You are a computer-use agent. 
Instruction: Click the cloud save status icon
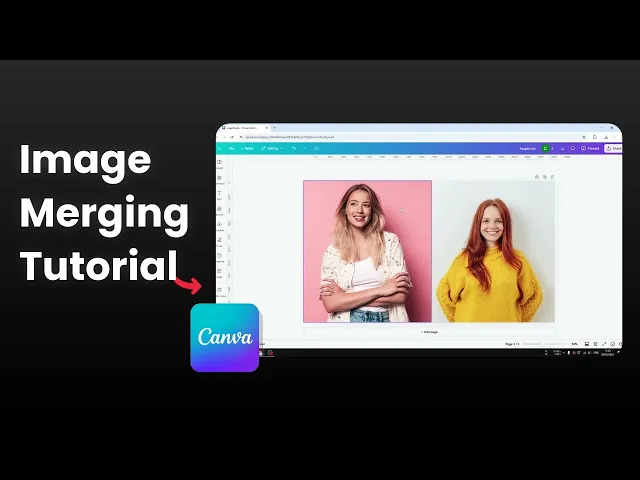point(316,148)
